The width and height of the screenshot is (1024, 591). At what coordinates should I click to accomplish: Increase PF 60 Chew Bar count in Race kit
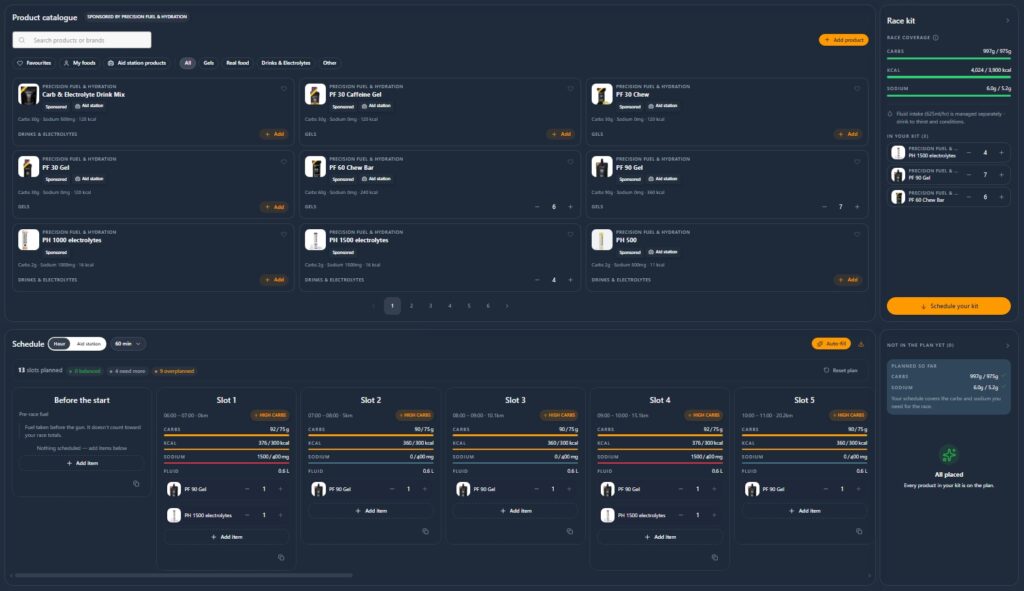tap(1001, 197)
